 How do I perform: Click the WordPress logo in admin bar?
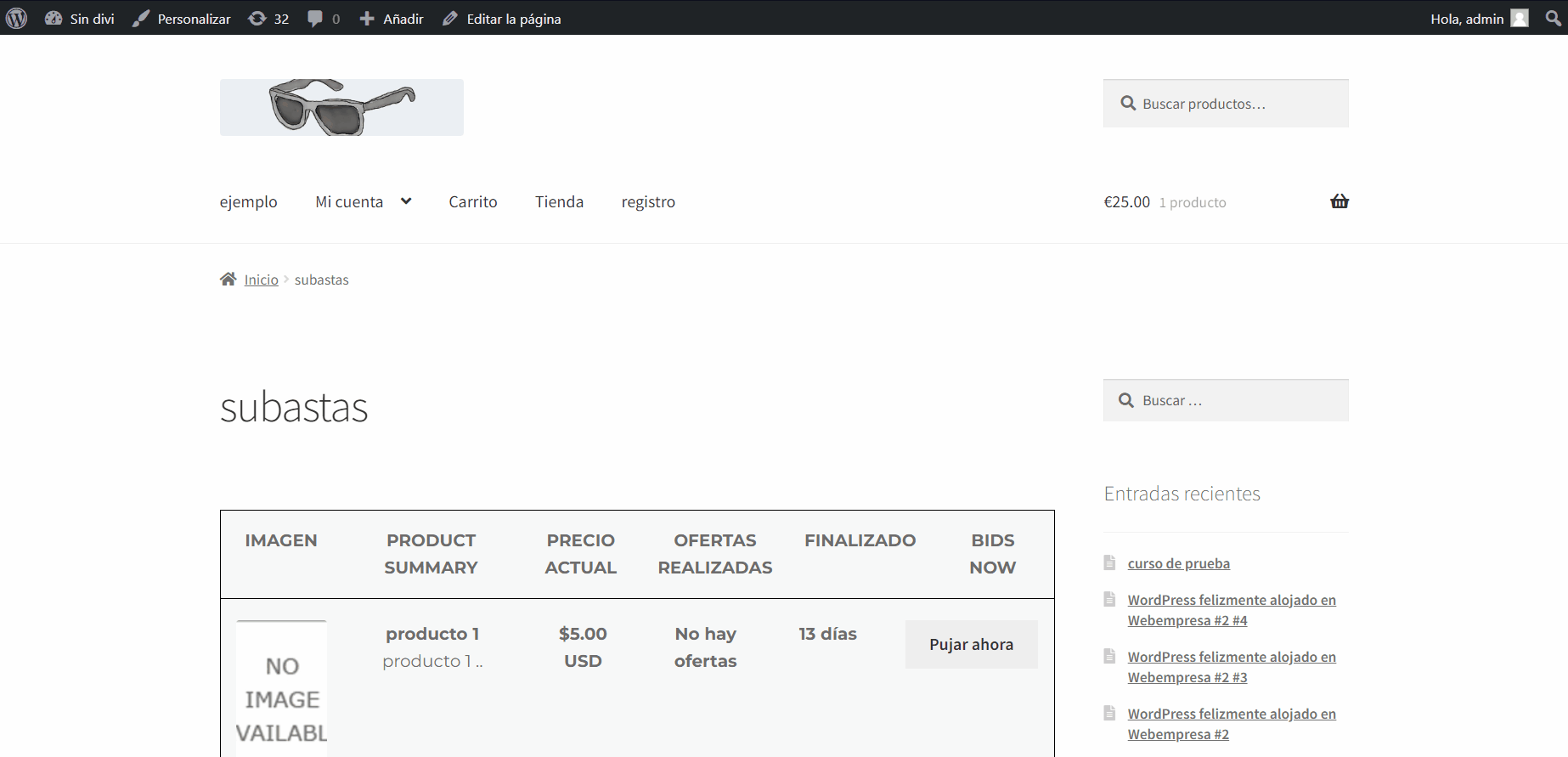tap(17, 18)
